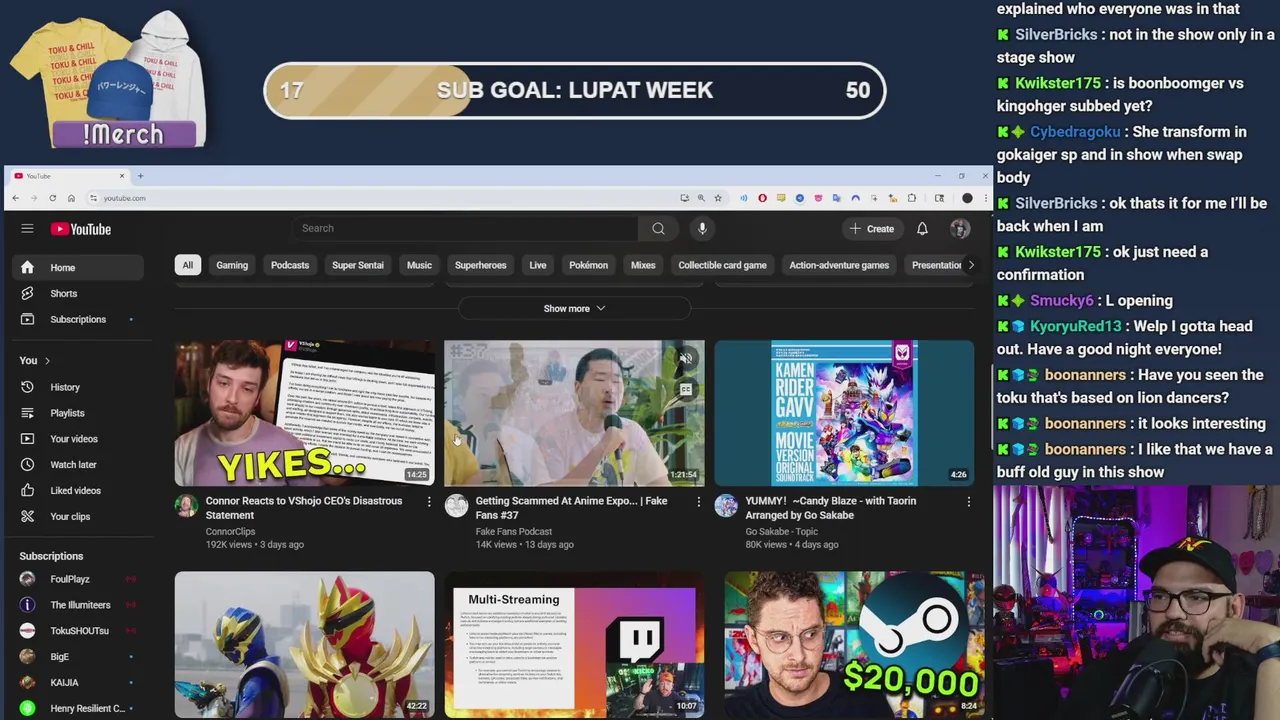1280x720 pixels.
Task: Select the Super Sentai filter chip
Action: [358, 265]
